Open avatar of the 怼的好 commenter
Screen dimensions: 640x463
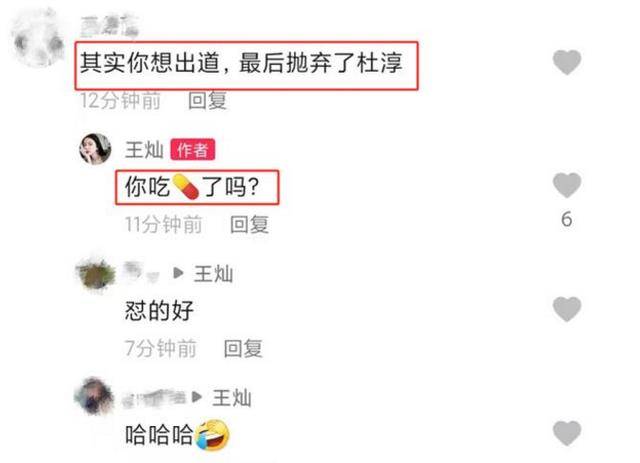click(96, 272)
